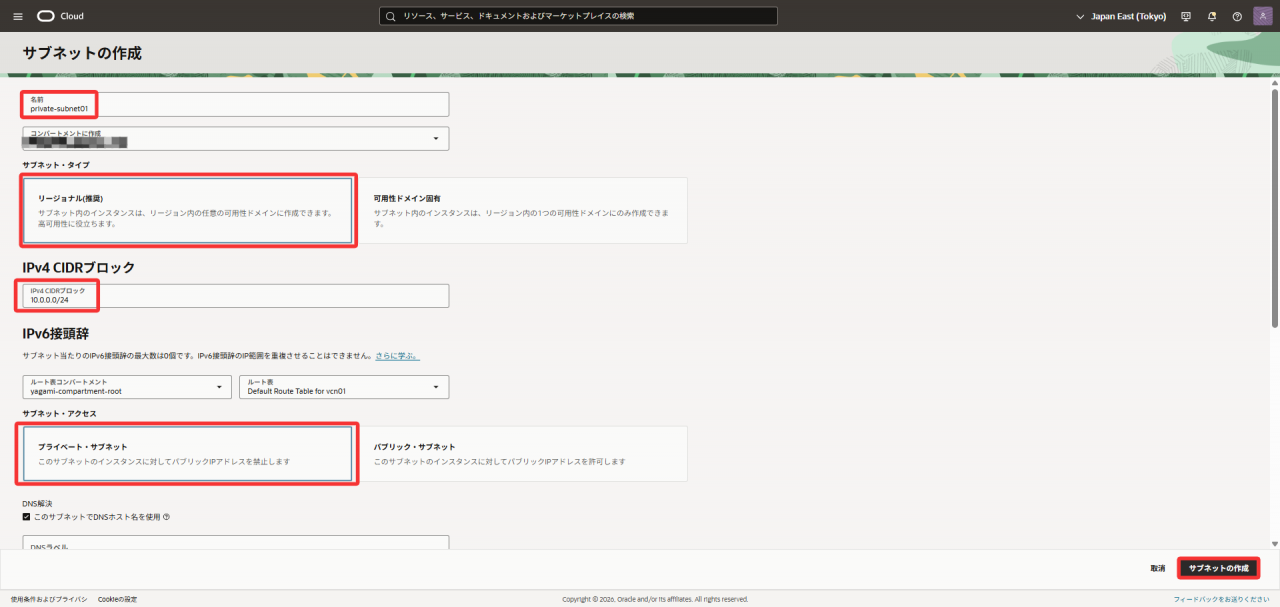Screen dimensions: 1280x607
Task: Edit the IPv4 CIDR block field
Action: 236,296
